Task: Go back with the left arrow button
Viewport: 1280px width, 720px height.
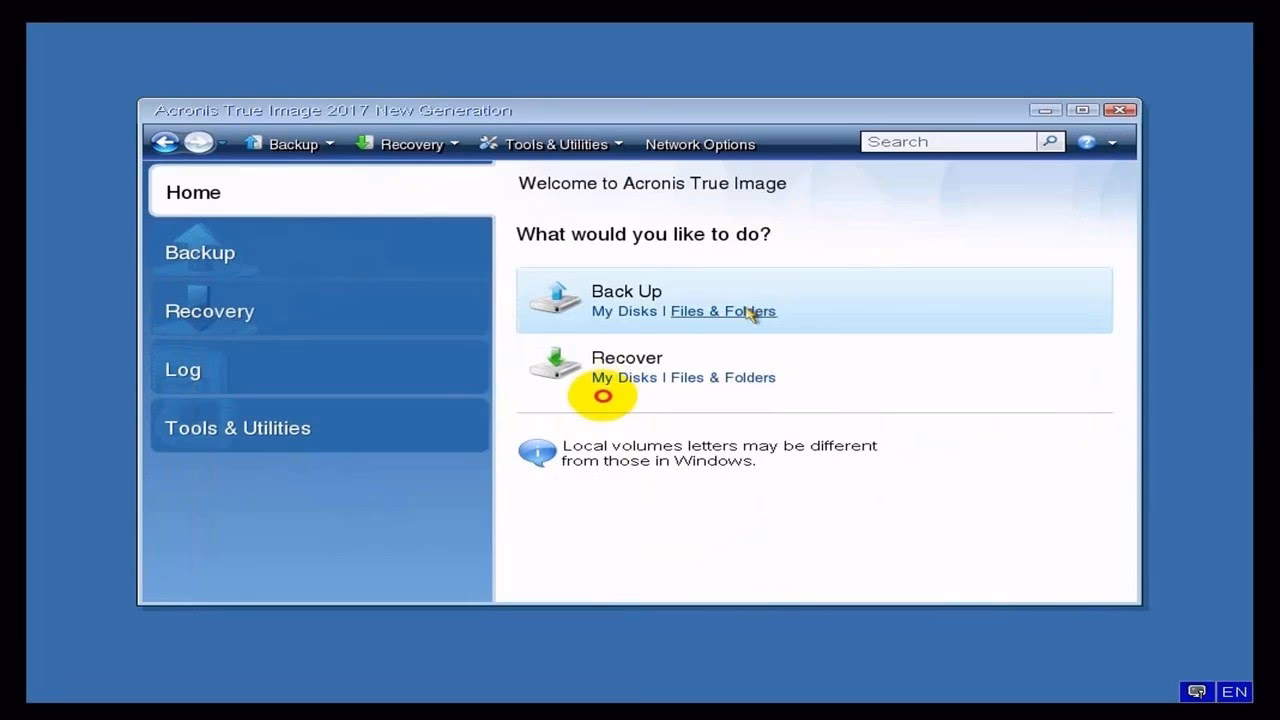Action: [x=165, y=143]
